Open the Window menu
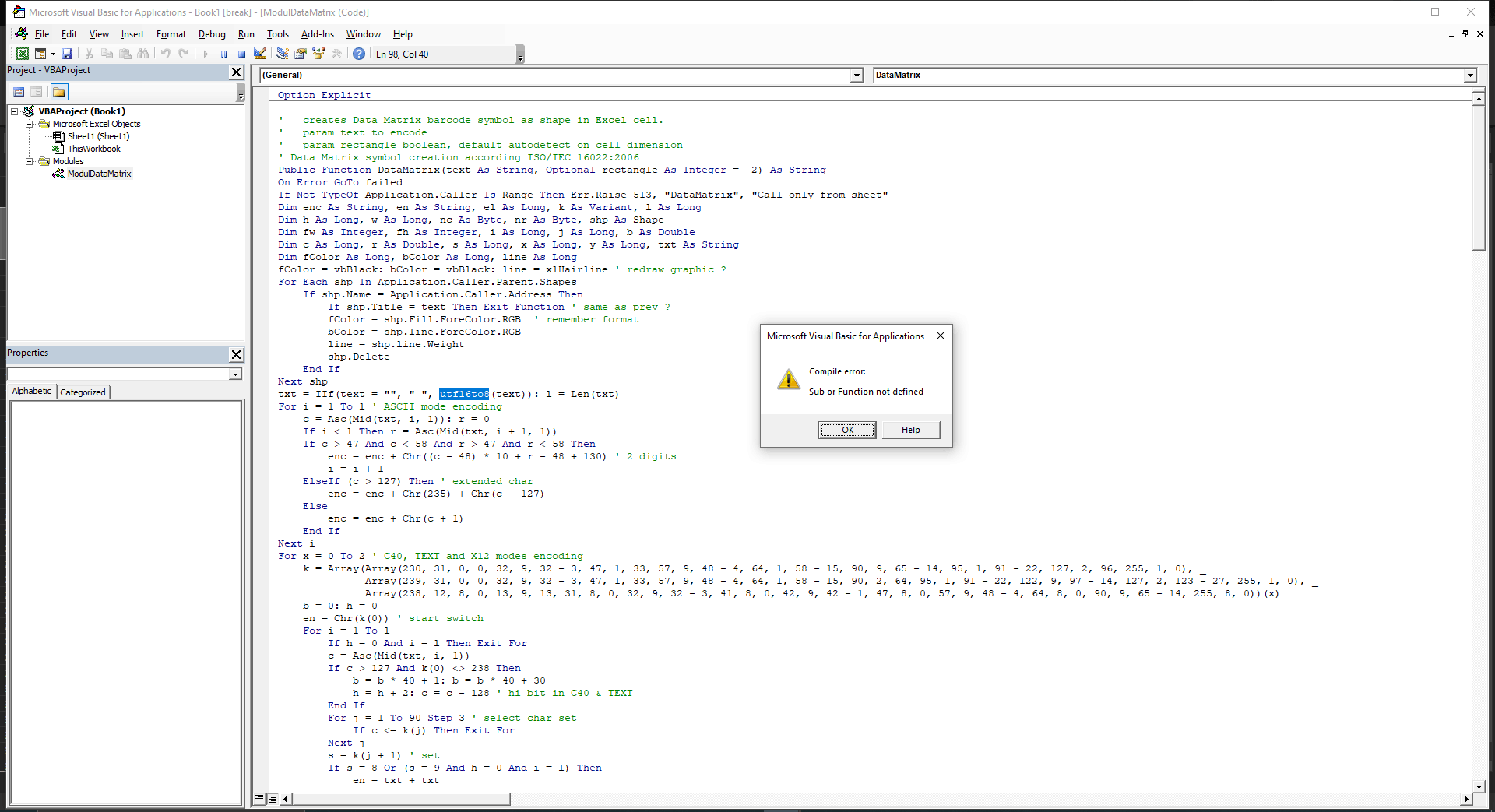 point(364,34)
